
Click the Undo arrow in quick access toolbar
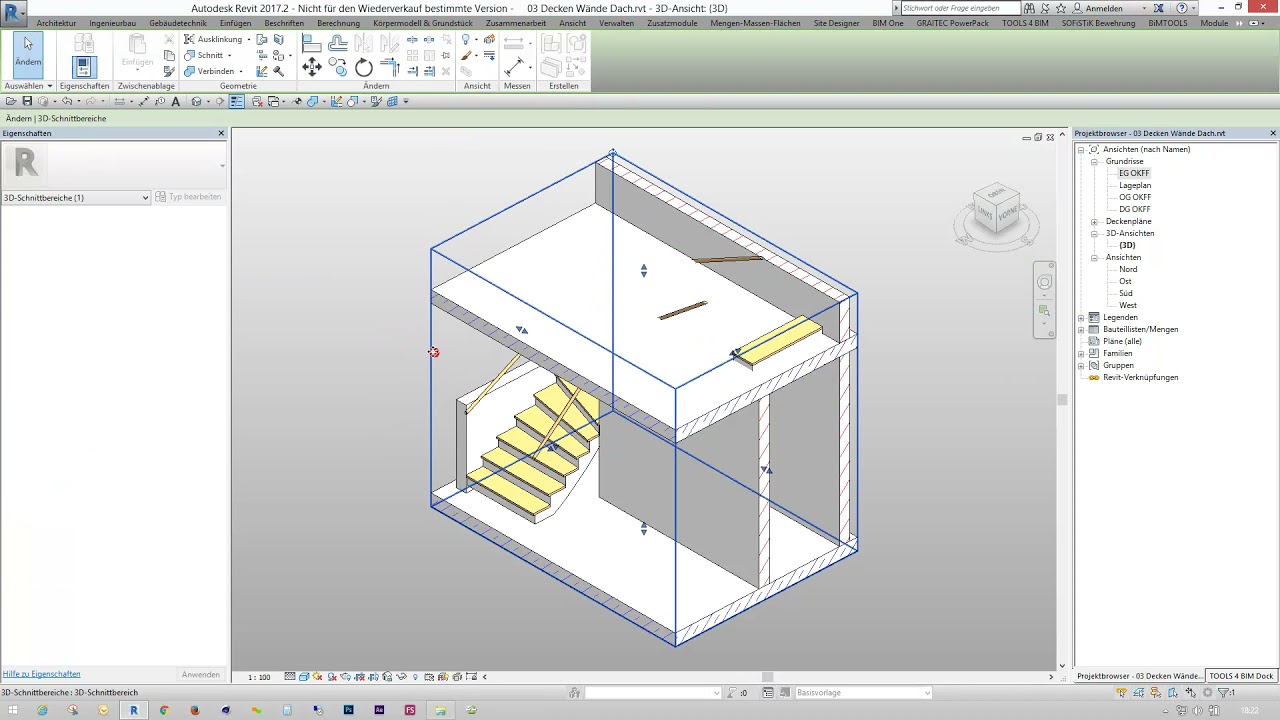coord(66,101)
